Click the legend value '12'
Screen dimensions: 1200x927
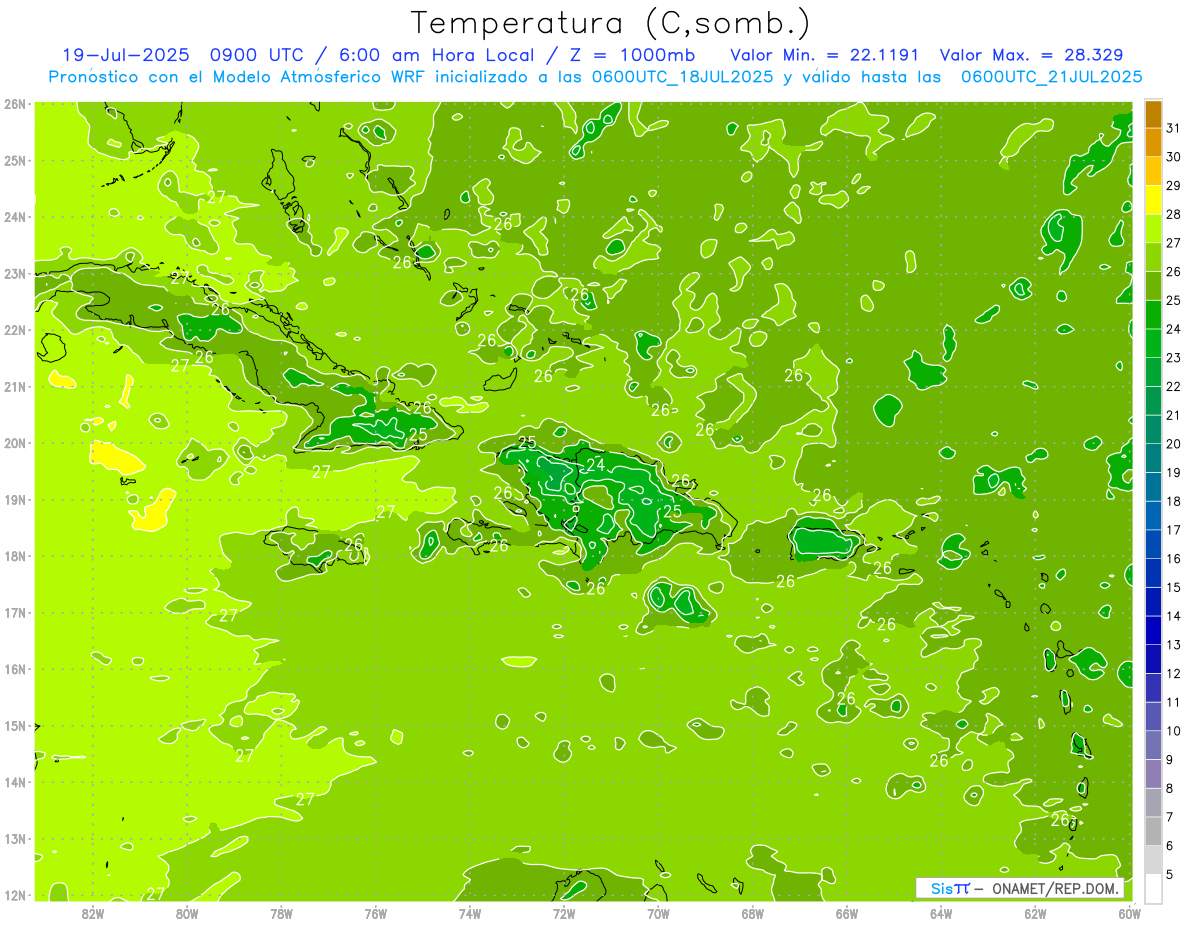(1173, 673)
